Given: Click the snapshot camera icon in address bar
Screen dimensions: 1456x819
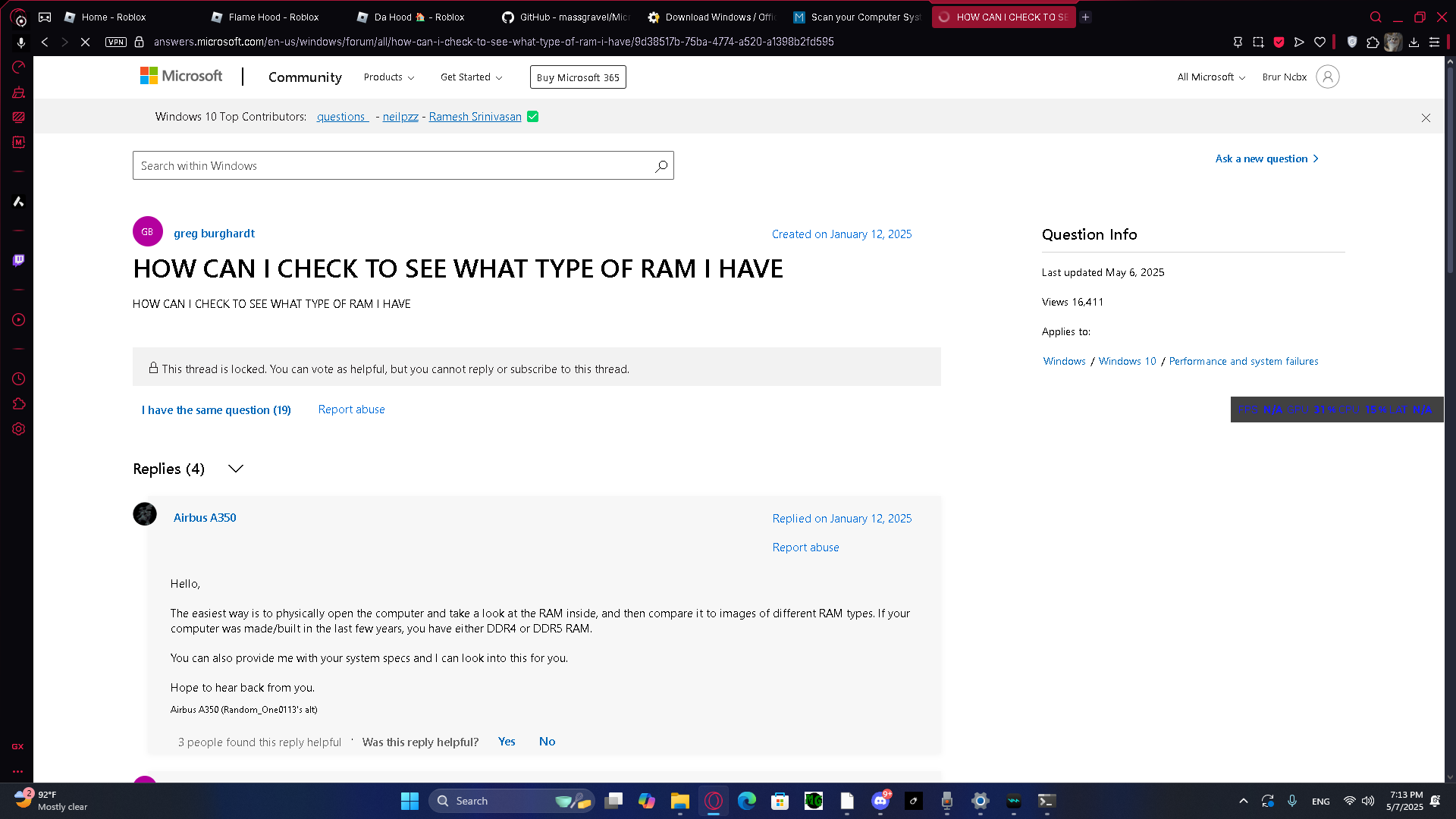Looking at the screenshot, I should pos(1258,42).
